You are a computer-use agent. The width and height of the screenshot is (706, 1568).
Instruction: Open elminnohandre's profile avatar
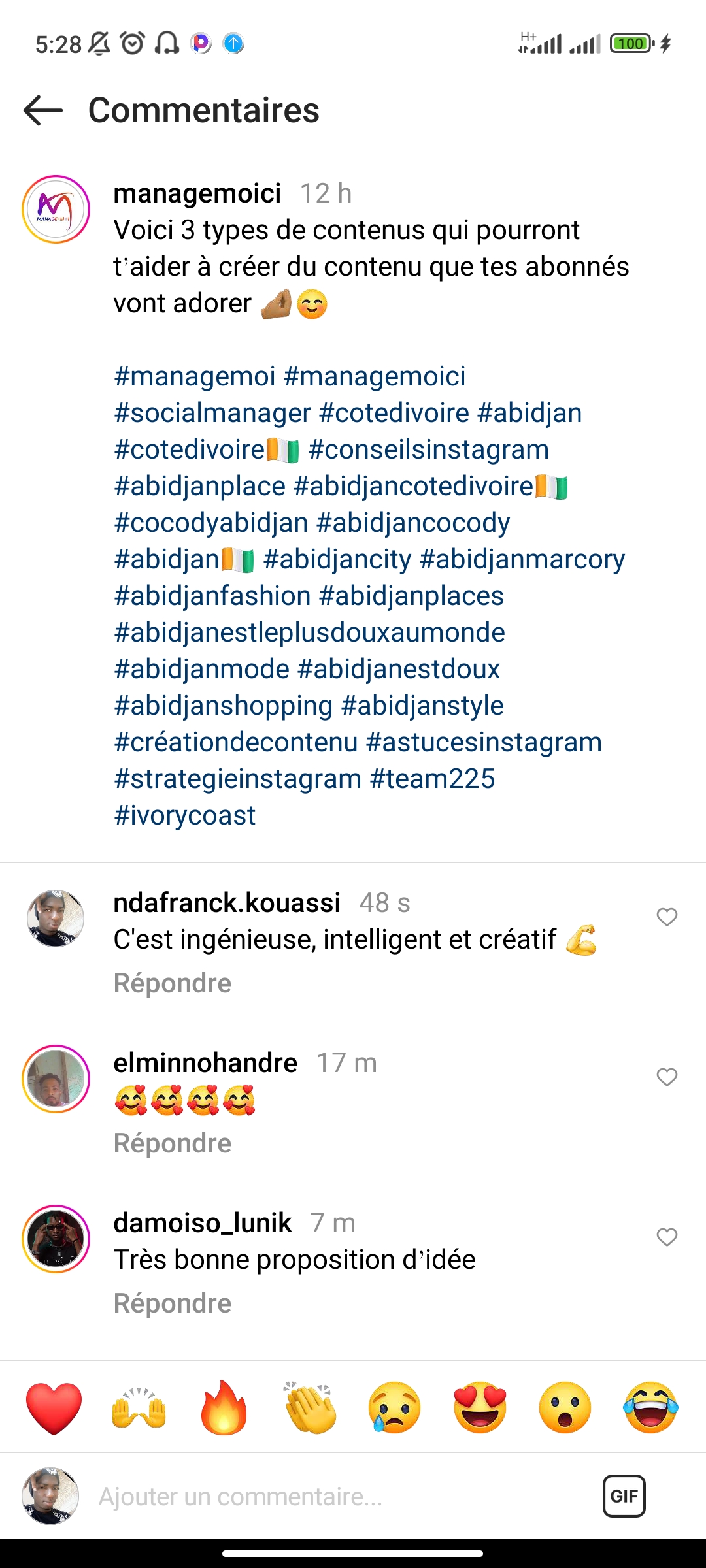pyautogui.click(x=56, y=1079)
